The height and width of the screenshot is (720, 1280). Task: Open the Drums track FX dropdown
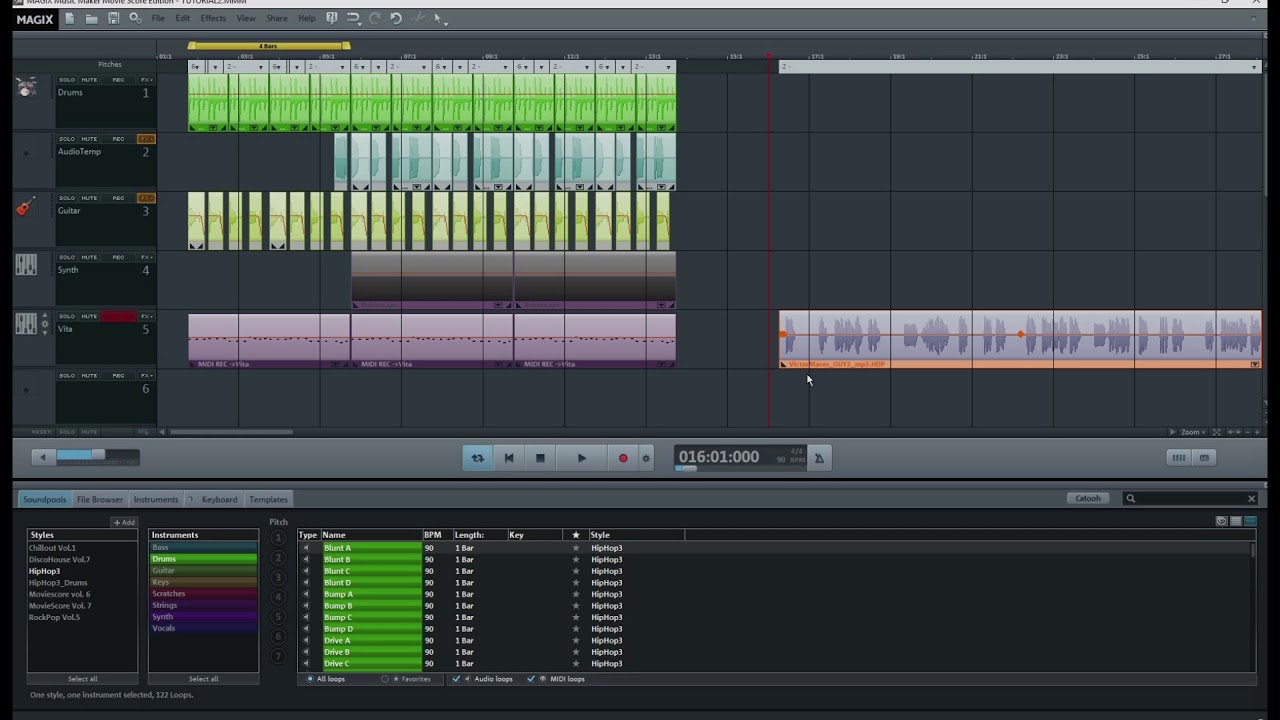(x=146, y=80)
